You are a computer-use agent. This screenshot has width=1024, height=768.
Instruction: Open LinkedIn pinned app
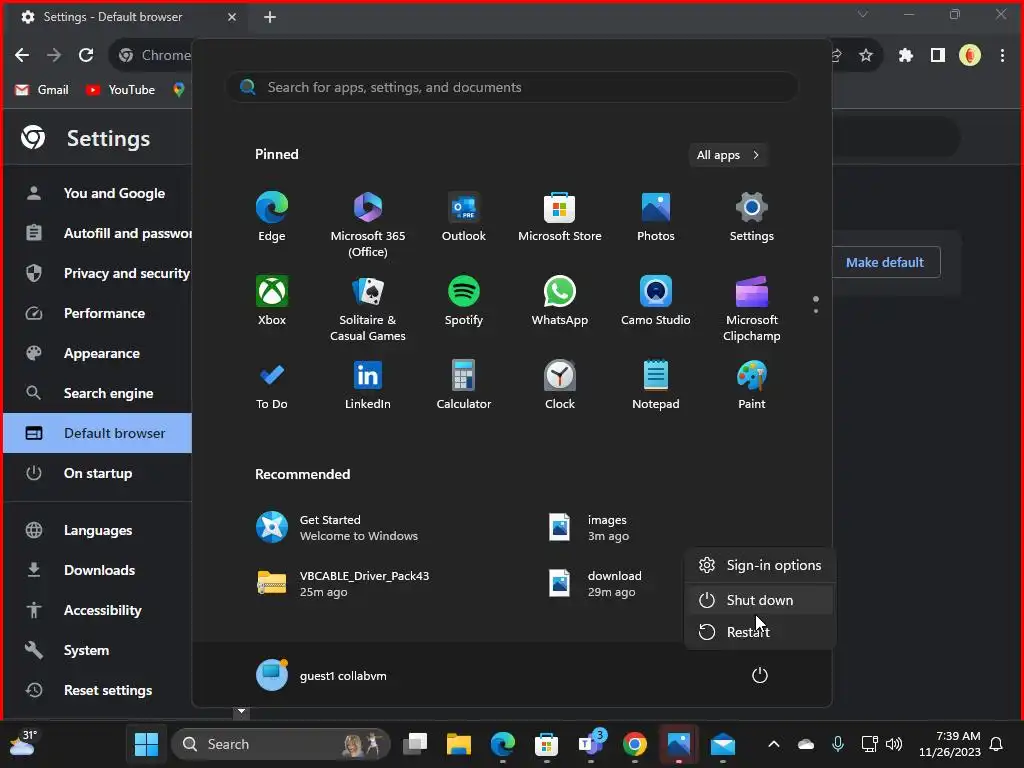pyautogui.click(x=368, y=385)
